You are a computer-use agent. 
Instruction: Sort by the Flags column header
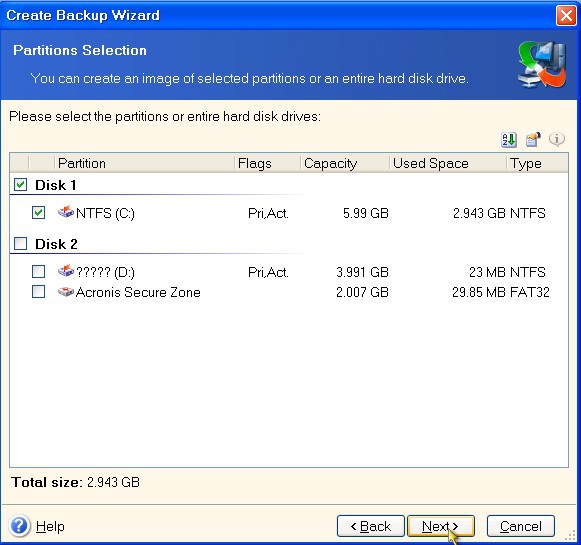click(268, 163)
